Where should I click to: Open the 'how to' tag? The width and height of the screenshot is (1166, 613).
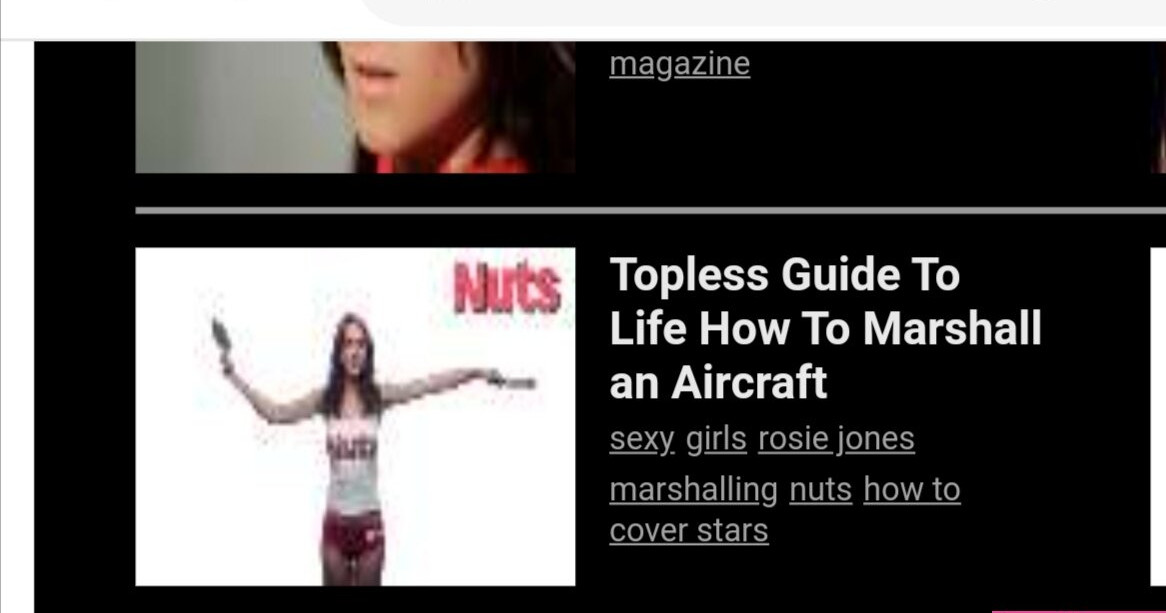(912, 490)
